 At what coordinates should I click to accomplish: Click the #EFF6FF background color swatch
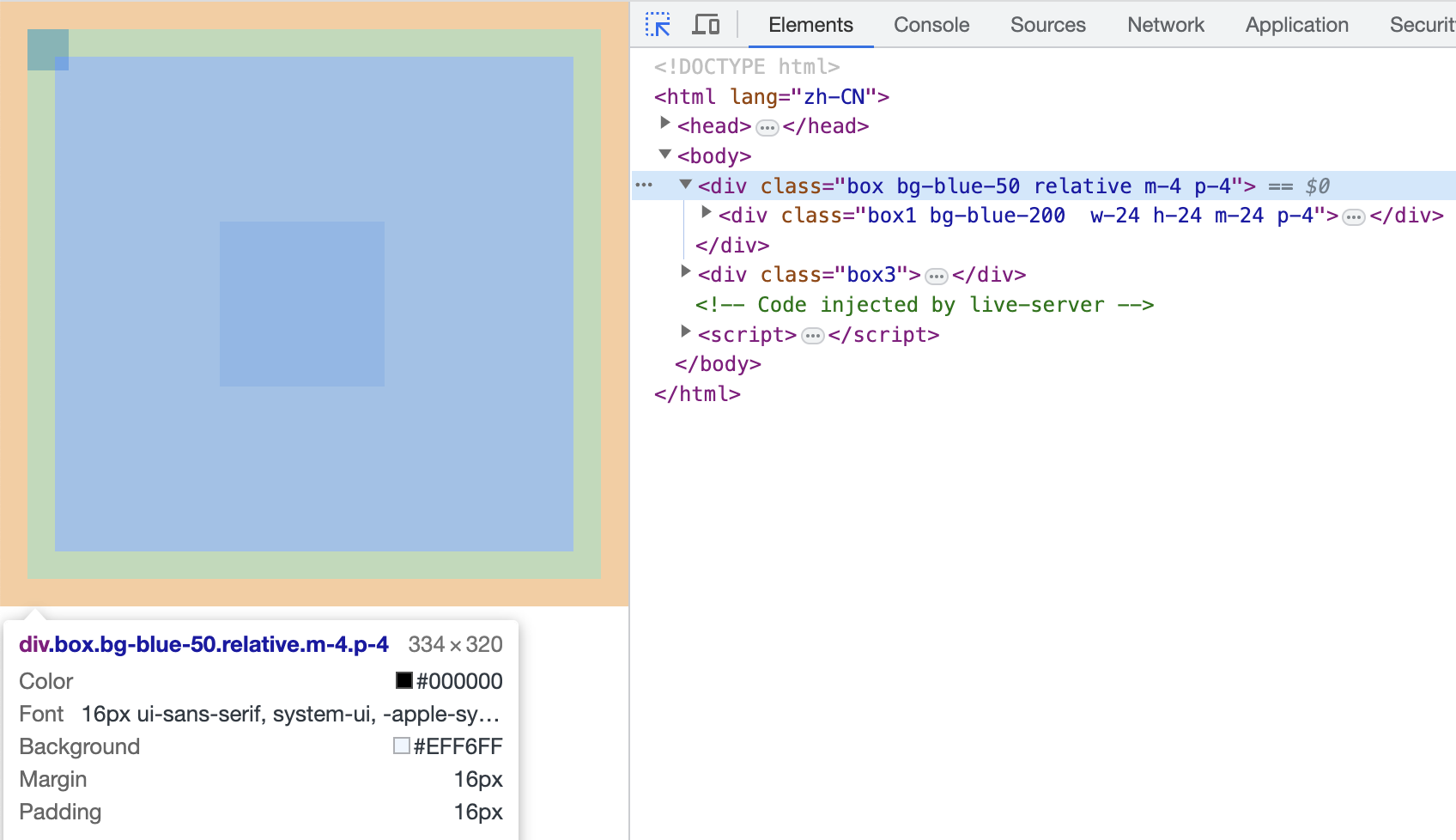coord(401,746)
